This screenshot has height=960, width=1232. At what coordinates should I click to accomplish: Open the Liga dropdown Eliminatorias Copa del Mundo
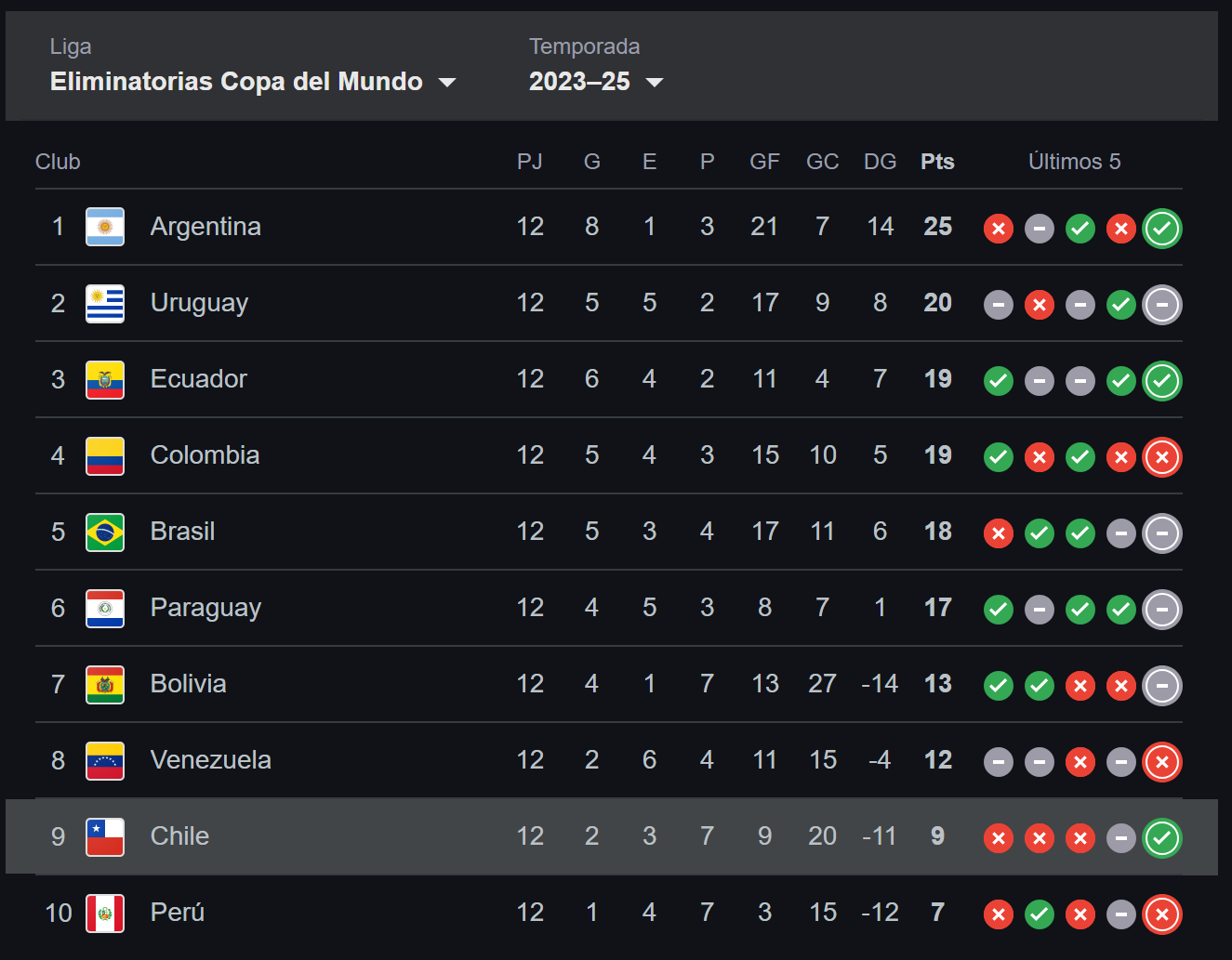tap(236, 82)
